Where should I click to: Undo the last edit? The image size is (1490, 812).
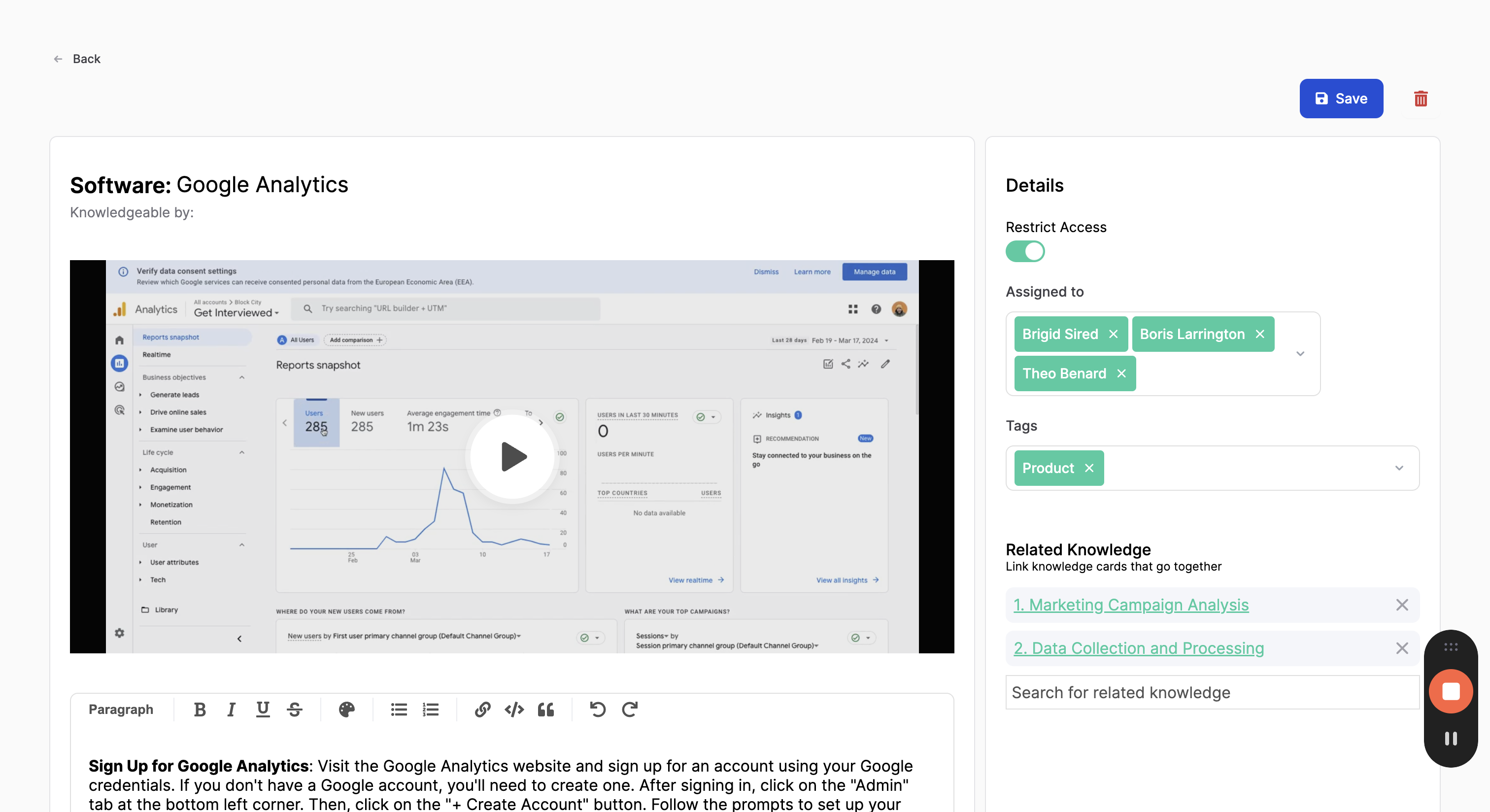point(598,710)
